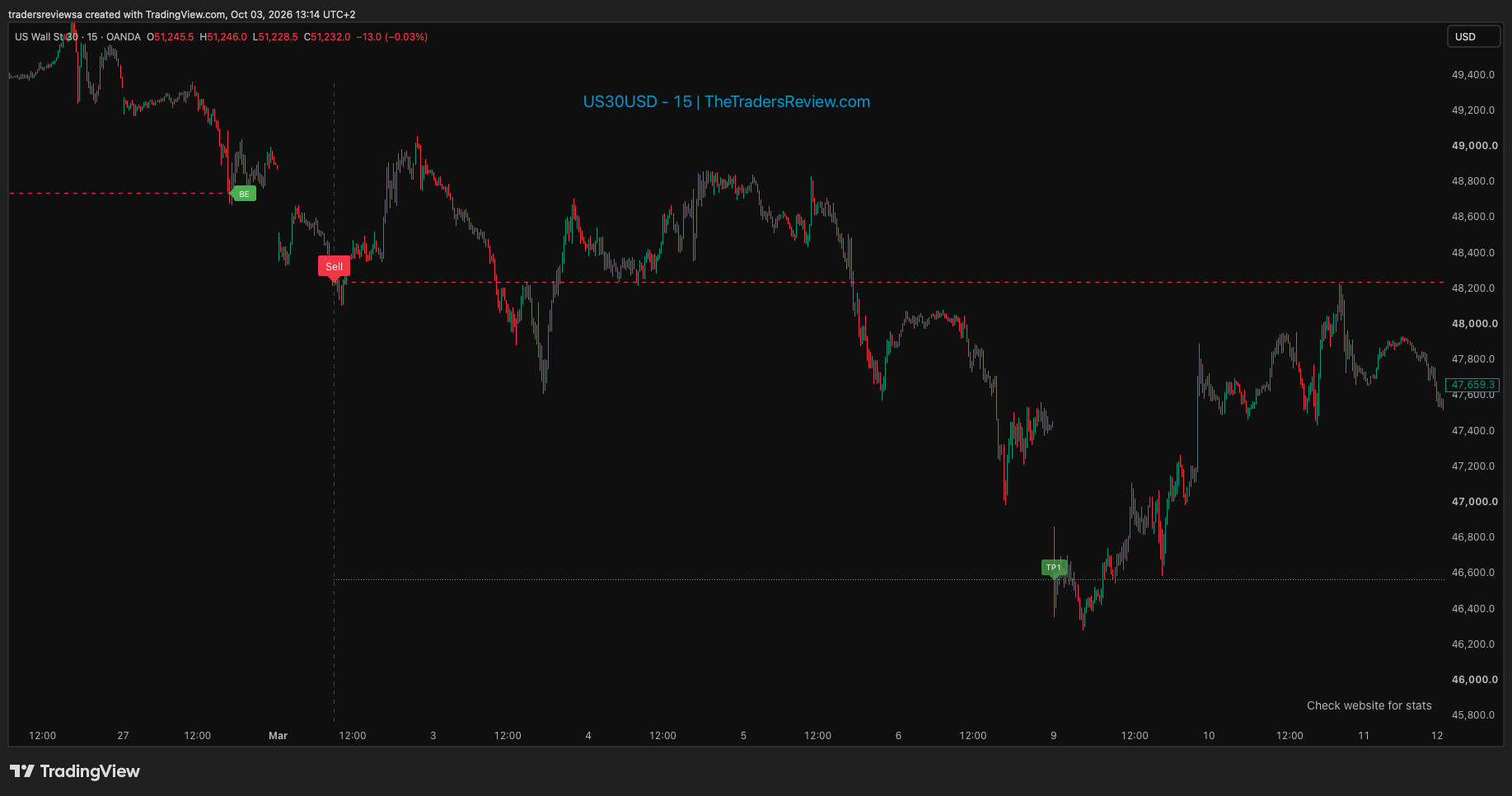
Task: Open the USD currency selector
Action: 1473,36
